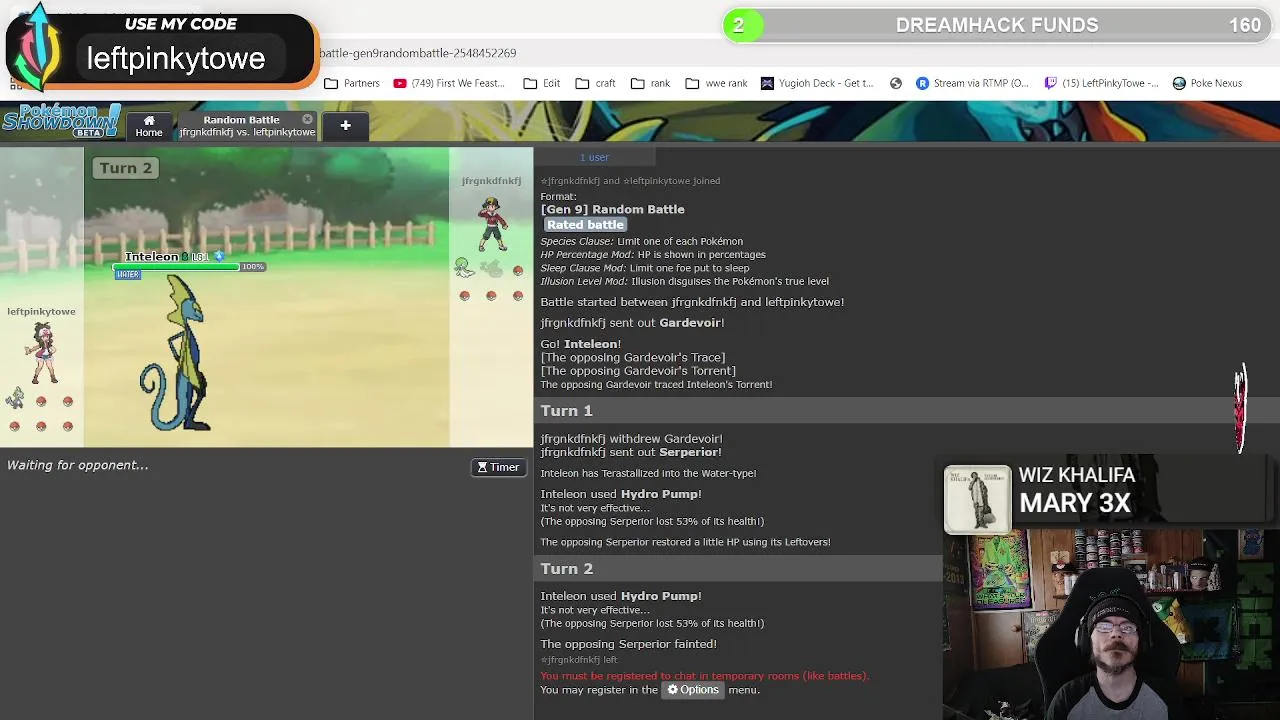Image resolution: width=1280 pixels, height=720 pixels.
Task: Open the Stream via RTMP bookmark
Action: coord(972,83)
